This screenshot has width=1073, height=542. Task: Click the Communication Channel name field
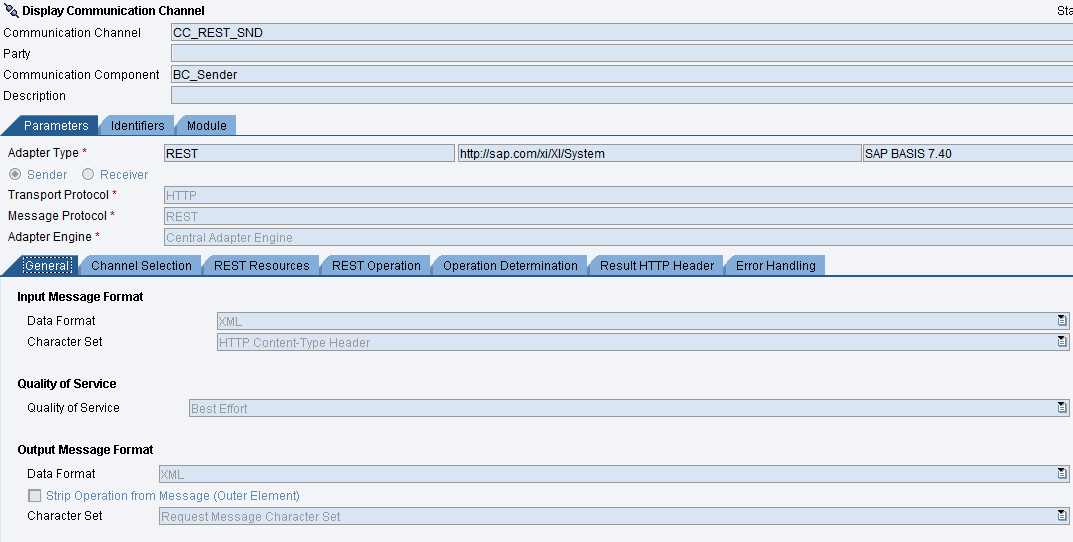(x=621, y=32)
